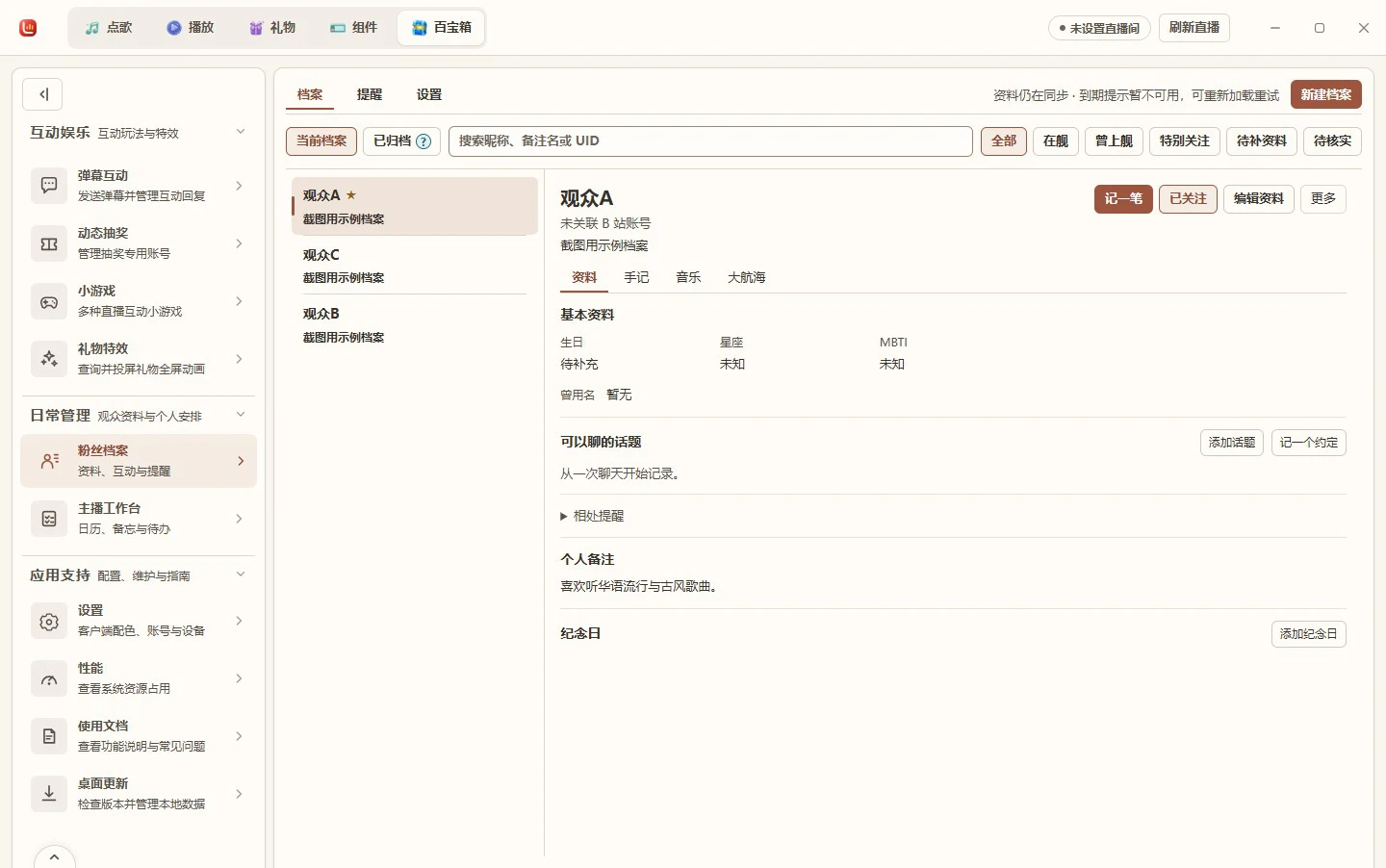The height and width of the screenshot is (868, 1386).
Task: Open the 更多 menu for 观众A
Action: pyautogui.click(x=1323, y=198)
